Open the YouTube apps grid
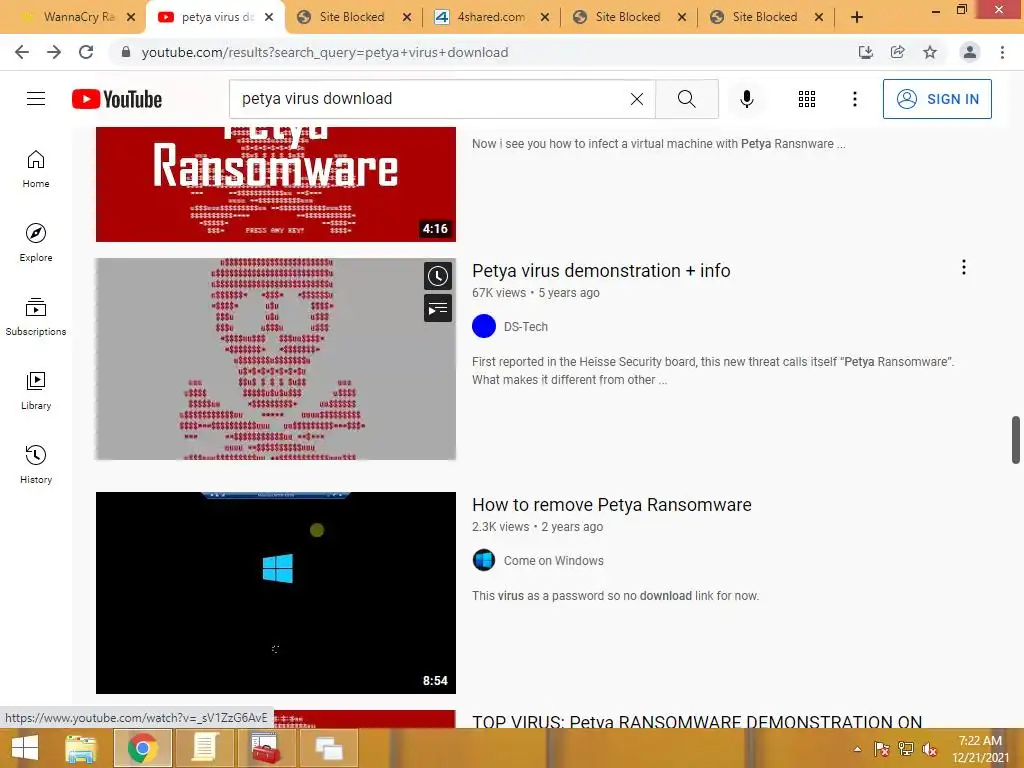This screenshot has width=1024, height=768. (807, 99)
